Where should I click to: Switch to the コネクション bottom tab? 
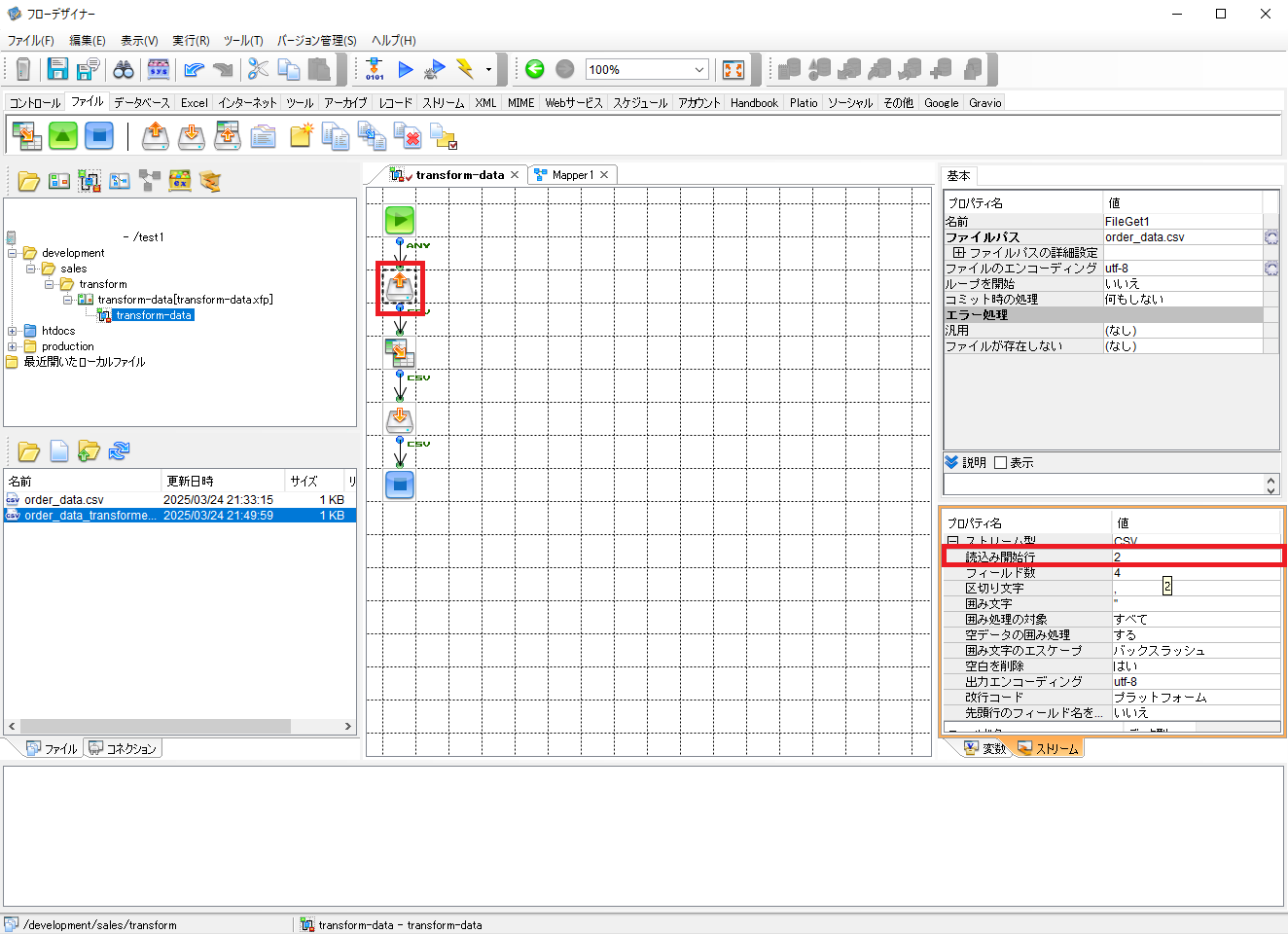[123, 748]
